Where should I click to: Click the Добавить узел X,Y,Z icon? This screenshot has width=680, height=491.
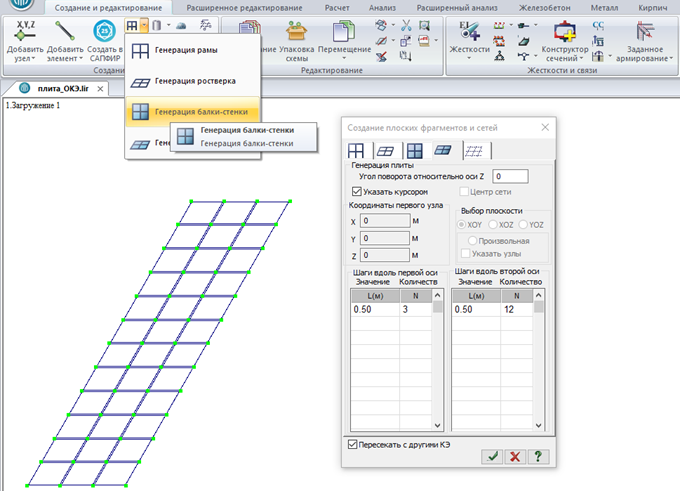point(25,32)
